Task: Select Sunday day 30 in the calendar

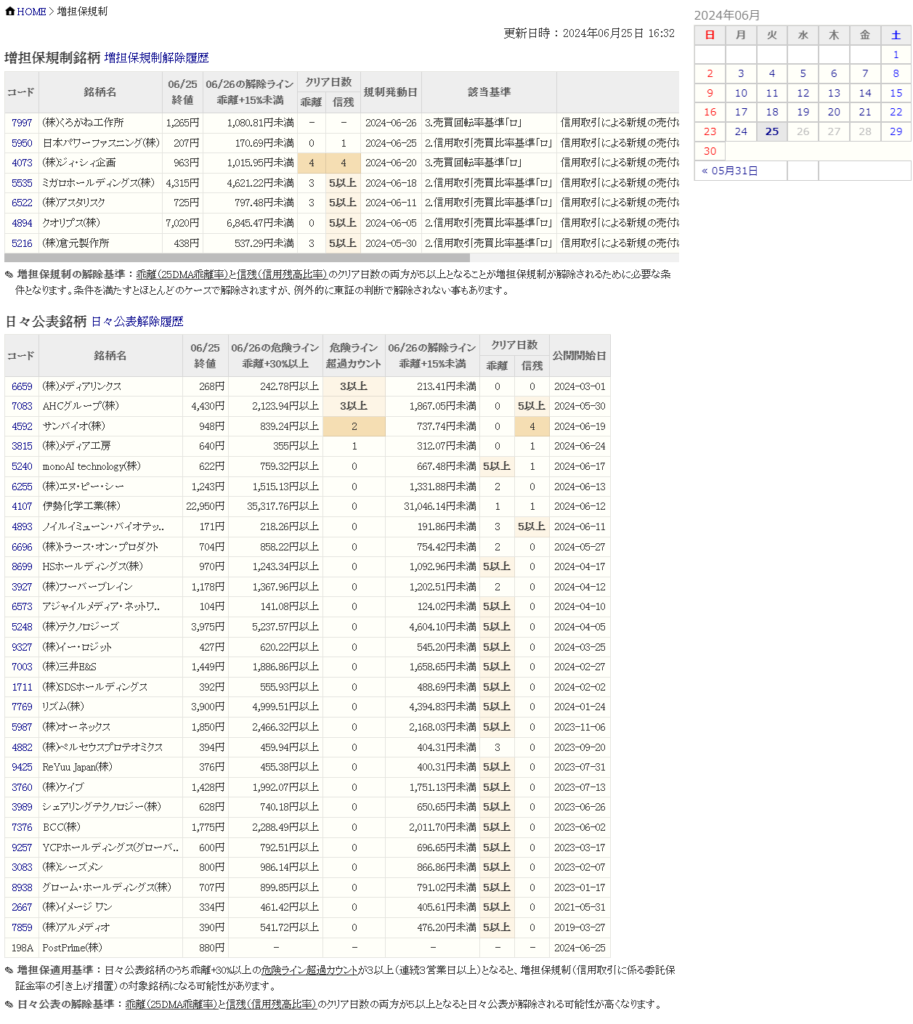Action: 710,152
